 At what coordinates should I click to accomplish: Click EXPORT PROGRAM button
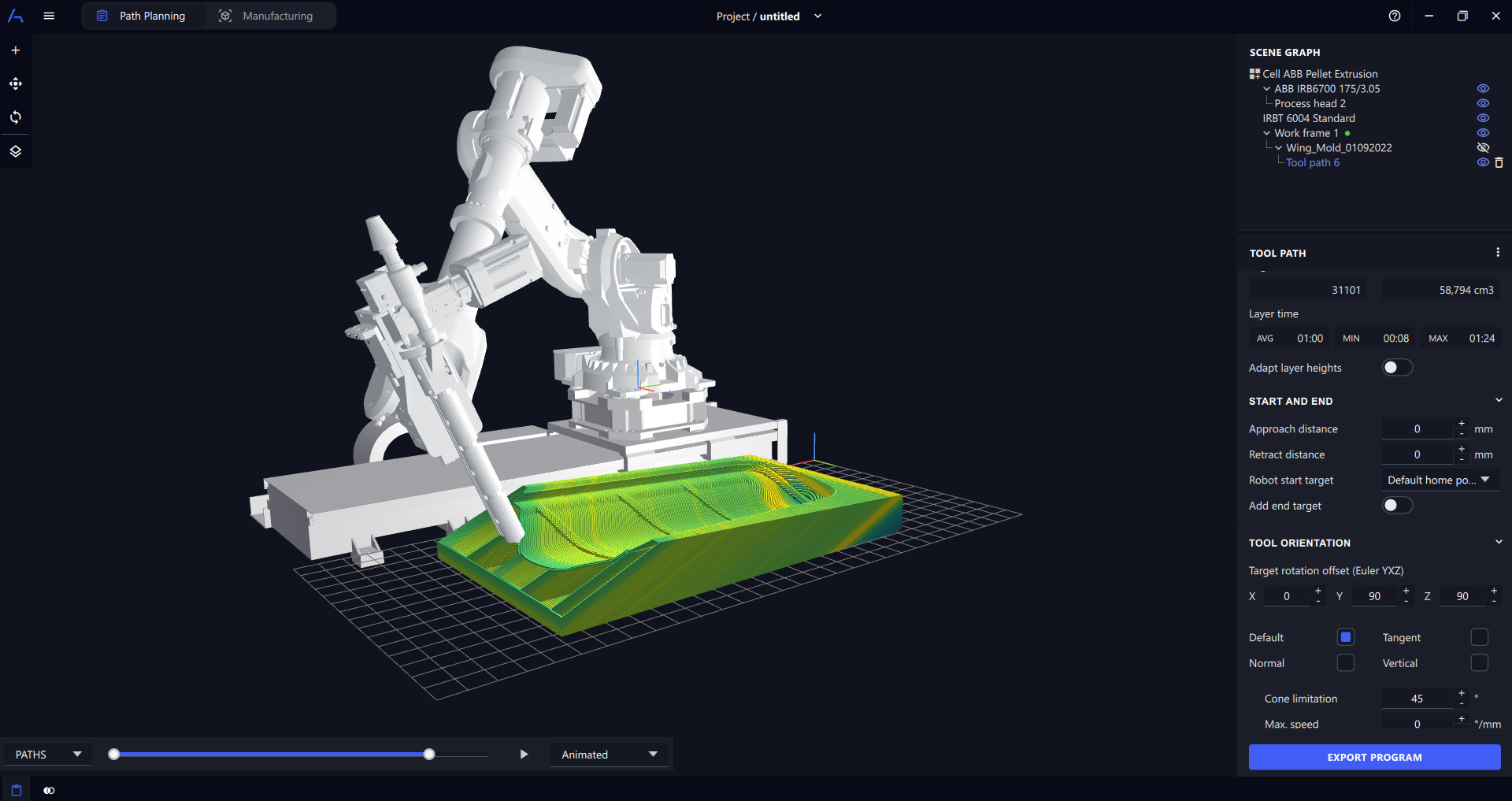click(1374, 757)
